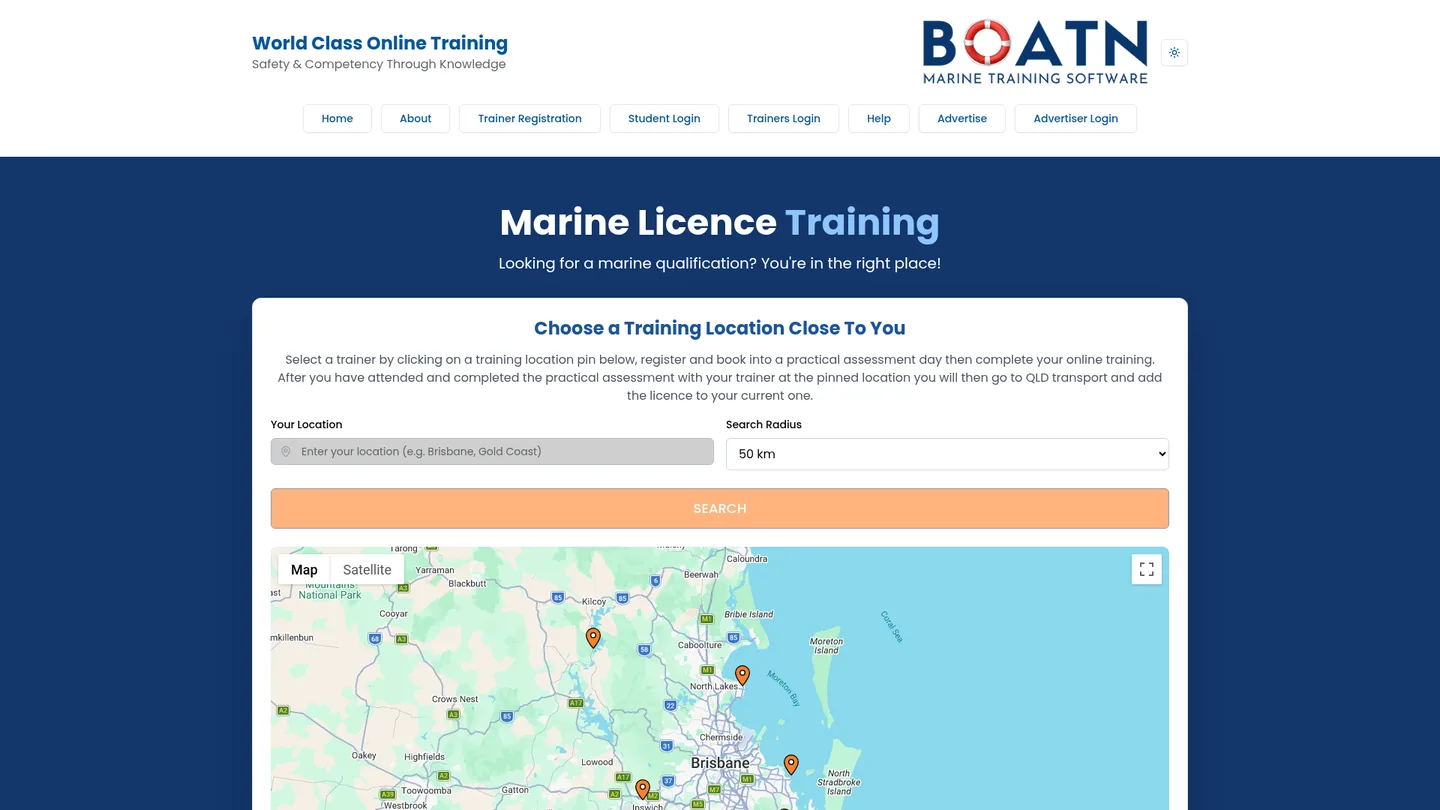Screen dimensions: 1440x810
Task: Select the training pin south of Kilcoy
Action: pyautogui.click(x=593, y=638)
